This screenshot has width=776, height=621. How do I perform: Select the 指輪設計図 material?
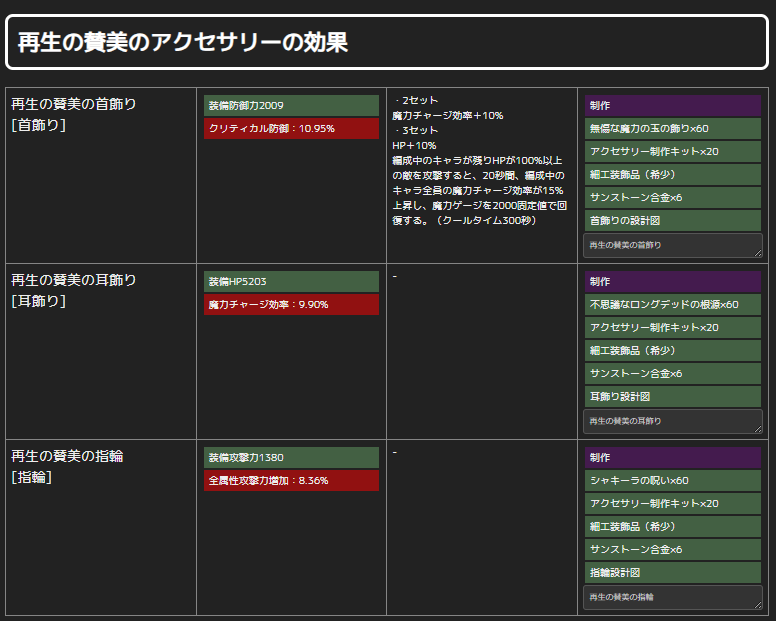click(x=673, y=573)
